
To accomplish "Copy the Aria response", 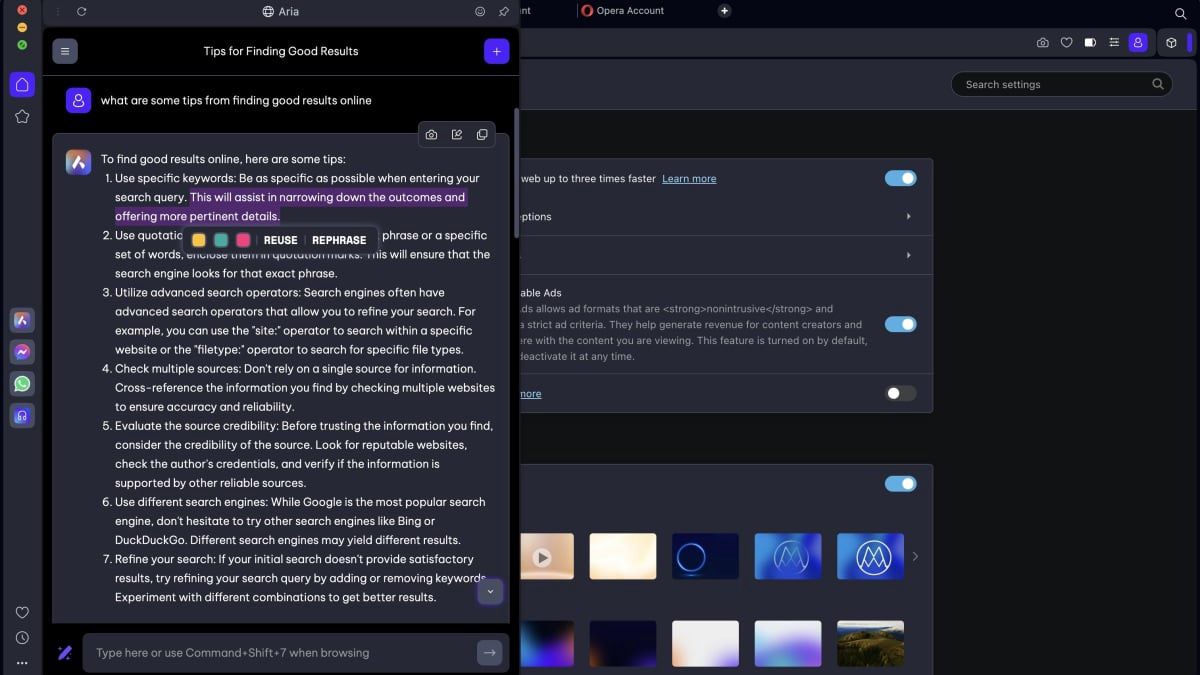I will 482,135.
